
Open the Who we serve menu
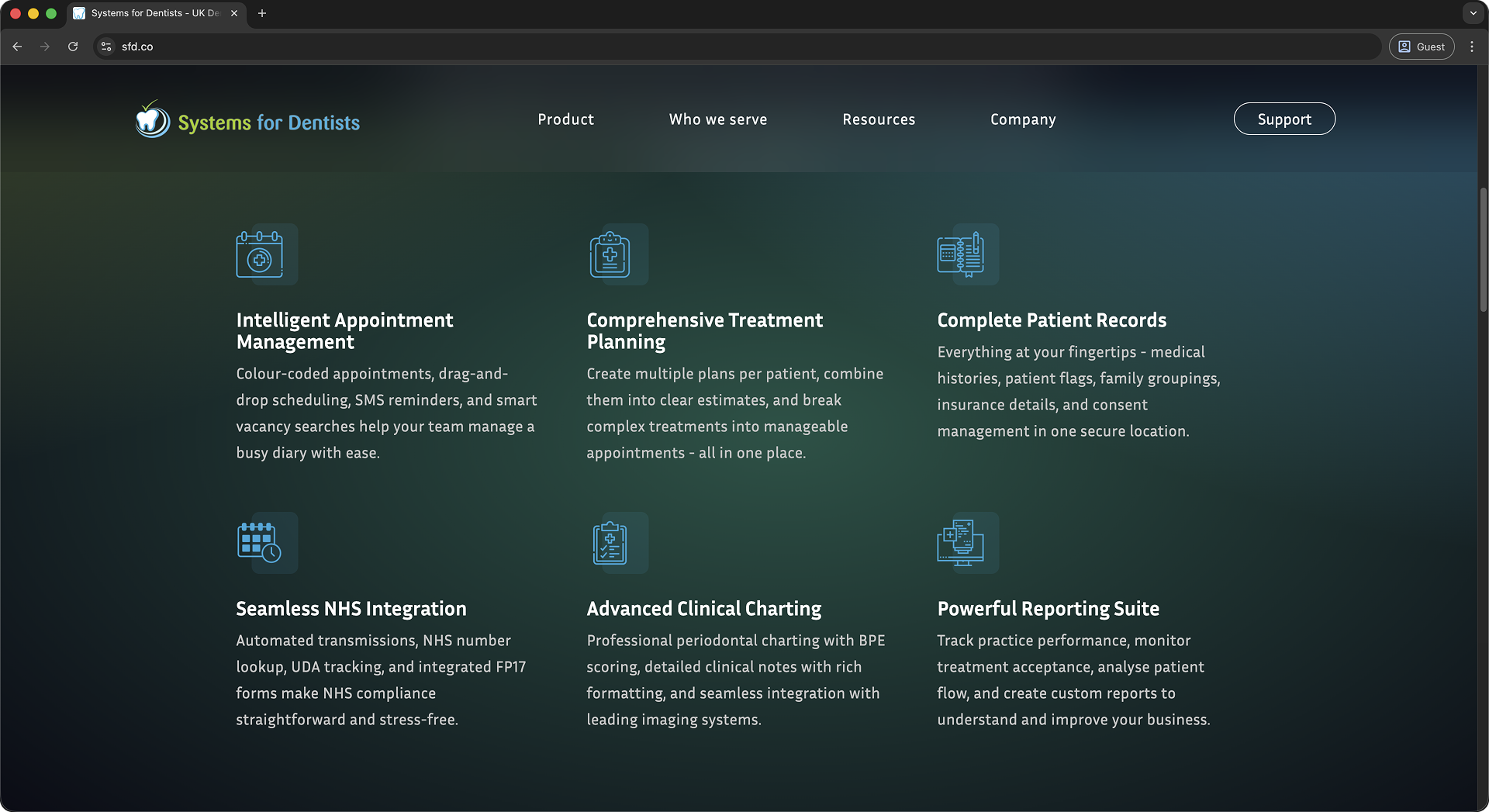[718, 119]
